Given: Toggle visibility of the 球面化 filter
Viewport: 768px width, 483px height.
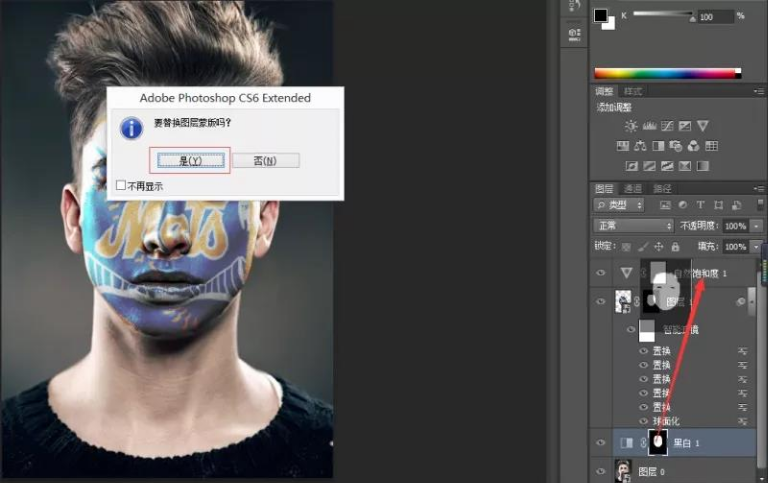Looking at the screenshot, I should (644, 421).
